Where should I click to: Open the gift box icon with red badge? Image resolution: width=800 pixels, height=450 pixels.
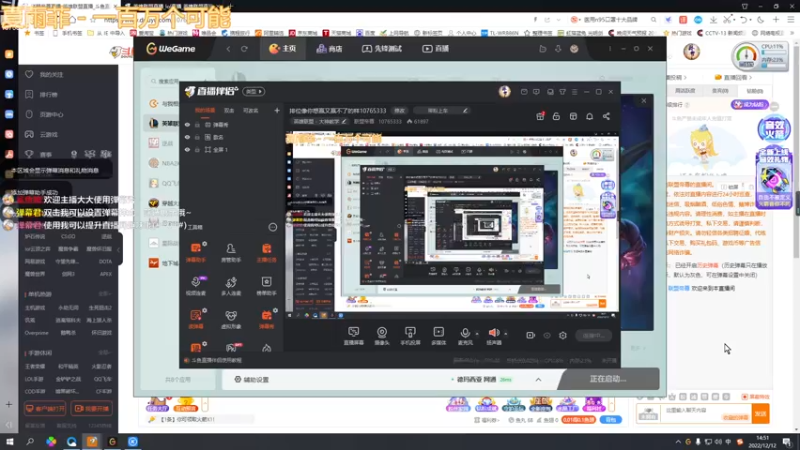click(540, 116)
